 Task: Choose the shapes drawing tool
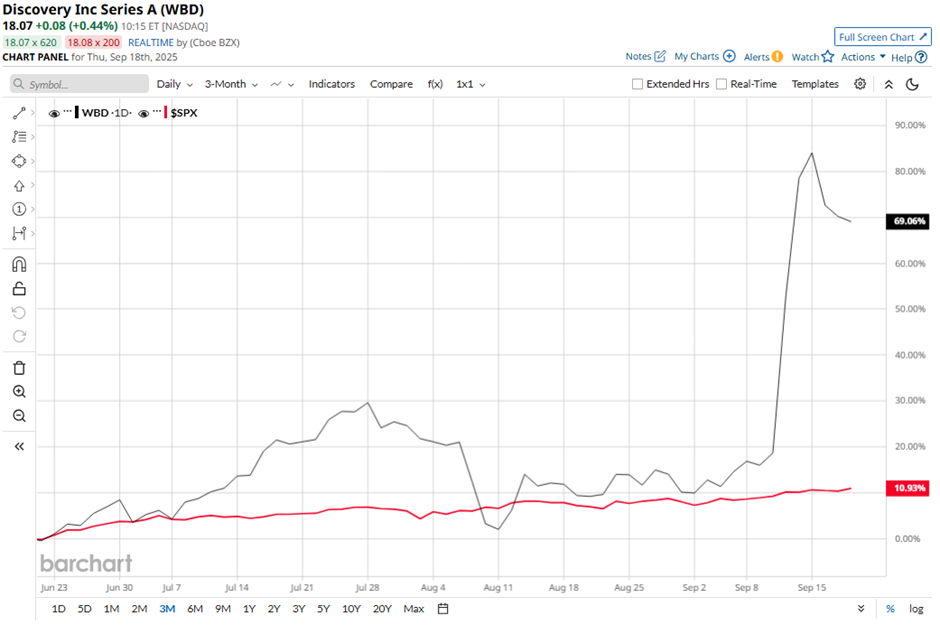pos(19,161)
